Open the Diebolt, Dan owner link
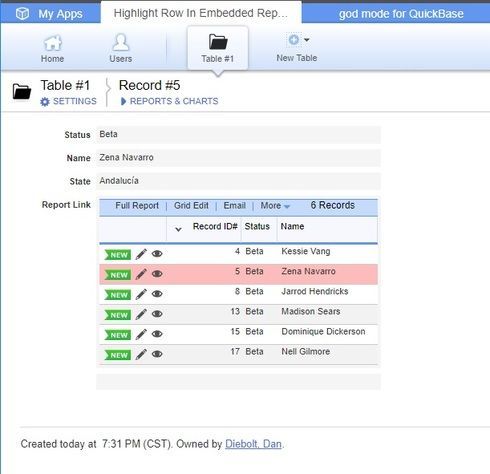 [253, 444]
